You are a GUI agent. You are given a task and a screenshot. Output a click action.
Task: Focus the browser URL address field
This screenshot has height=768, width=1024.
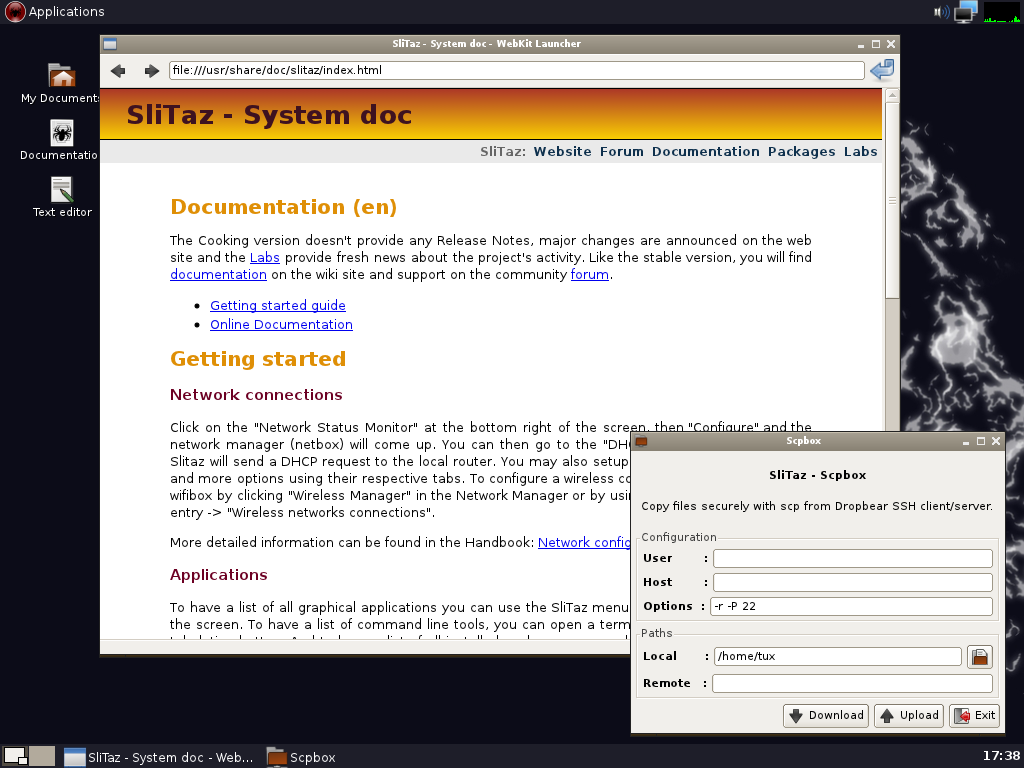pos(517,71)
